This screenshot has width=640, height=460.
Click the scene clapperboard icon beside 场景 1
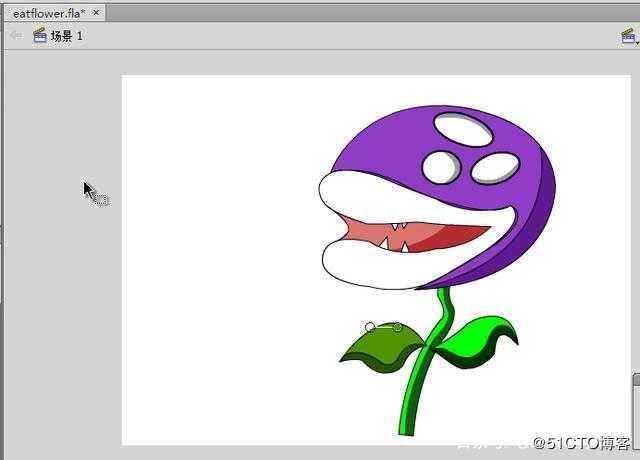pos(40,36)
